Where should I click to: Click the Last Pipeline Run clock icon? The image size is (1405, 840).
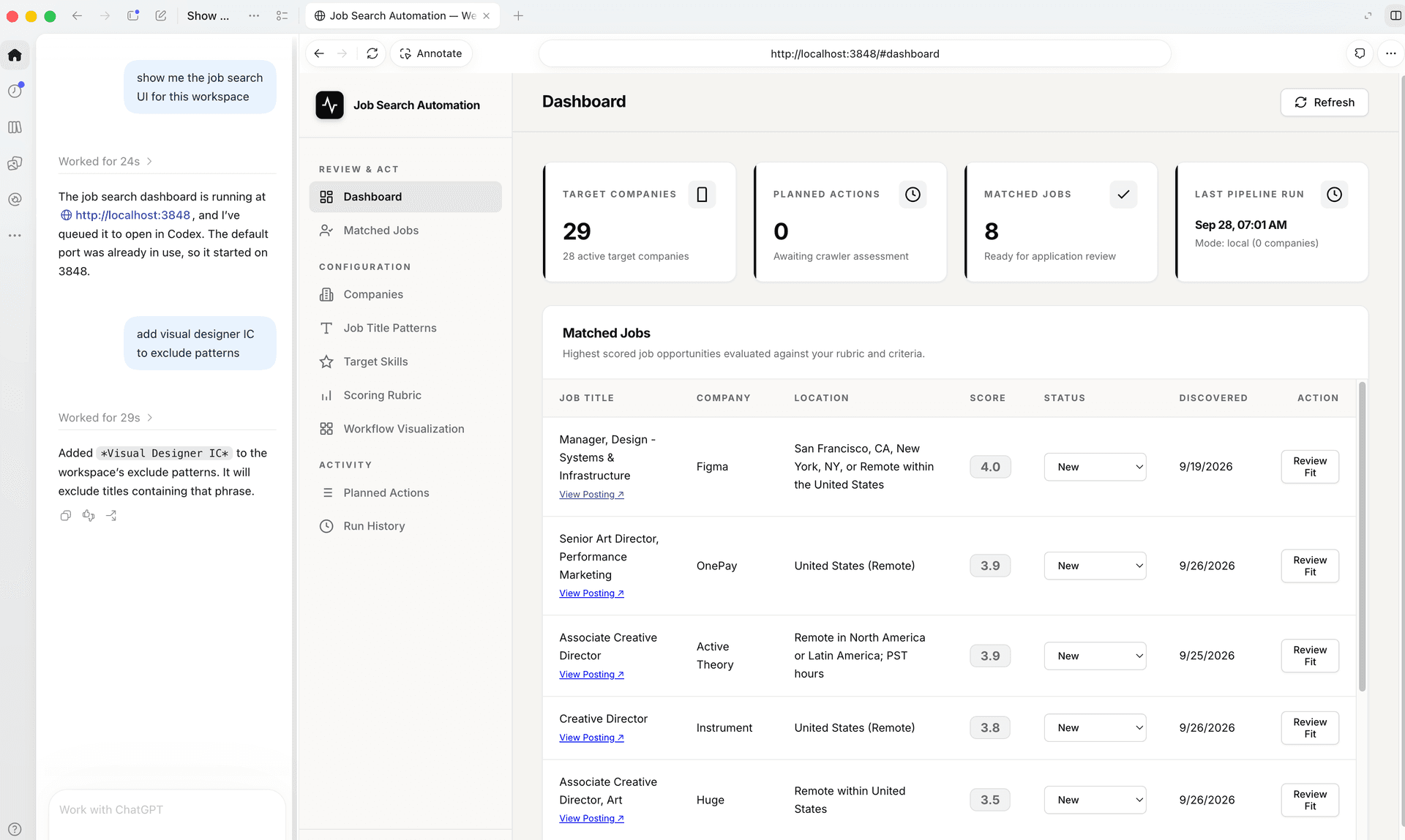point(1334,195)
